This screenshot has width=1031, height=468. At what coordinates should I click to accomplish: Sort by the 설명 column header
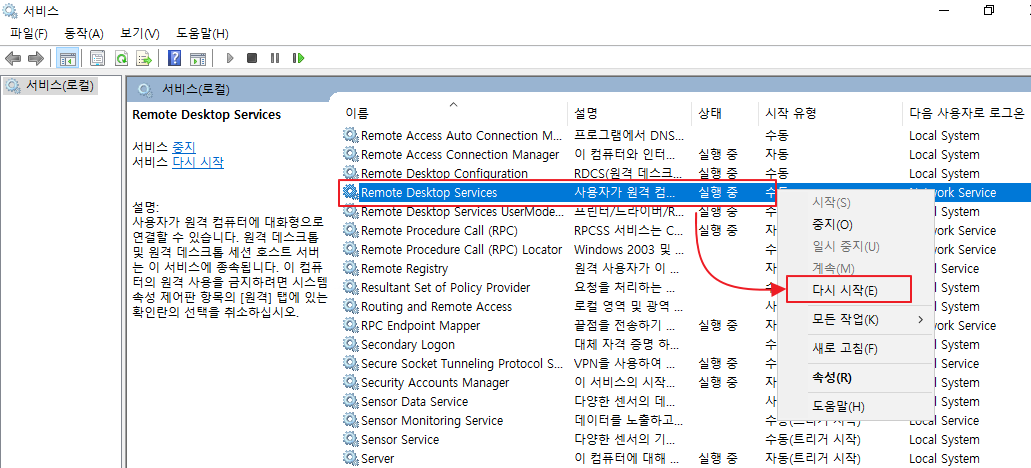[x=585, y=114]
